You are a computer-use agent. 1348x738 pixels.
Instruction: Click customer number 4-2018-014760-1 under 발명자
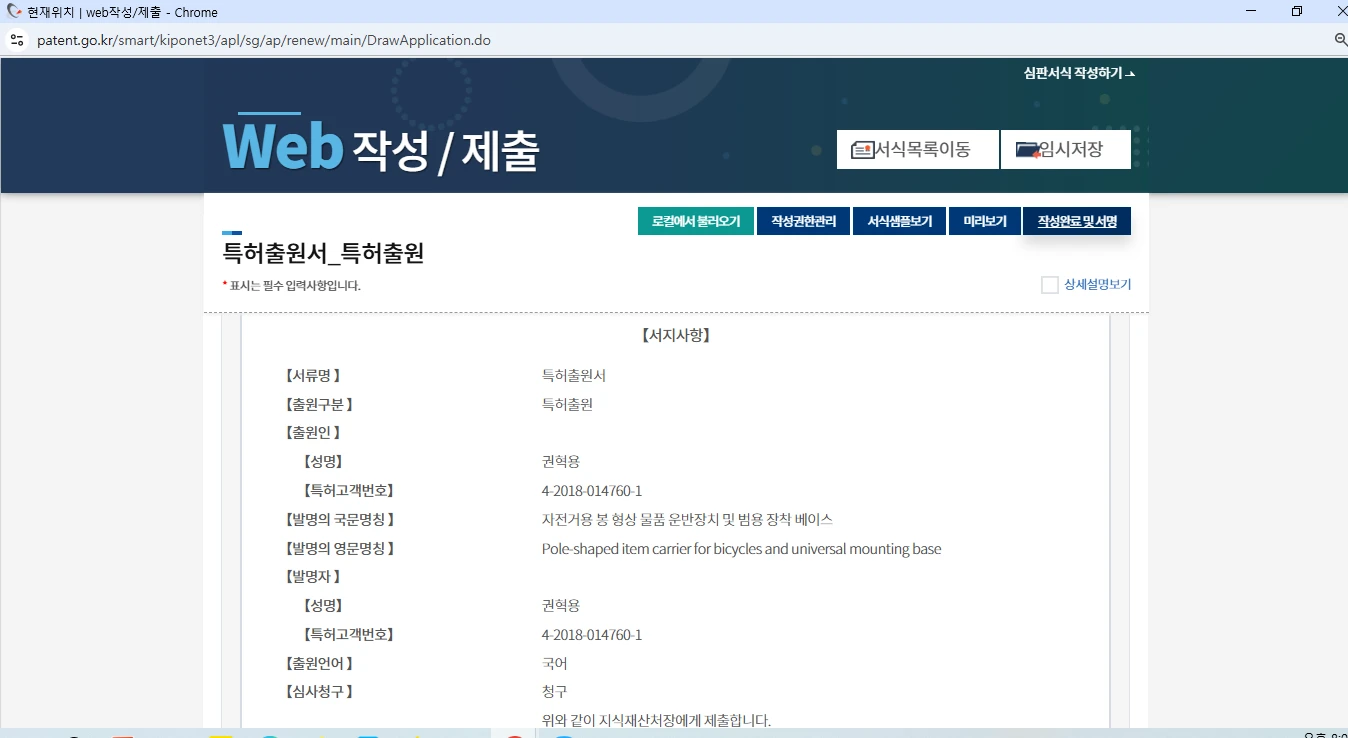[x=592, y=635]
